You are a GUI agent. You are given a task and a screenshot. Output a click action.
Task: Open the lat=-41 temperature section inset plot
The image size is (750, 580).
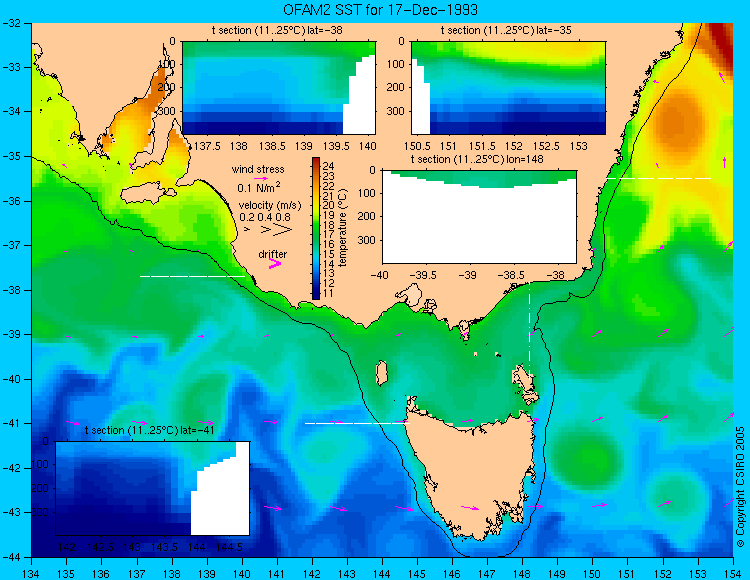153,488
